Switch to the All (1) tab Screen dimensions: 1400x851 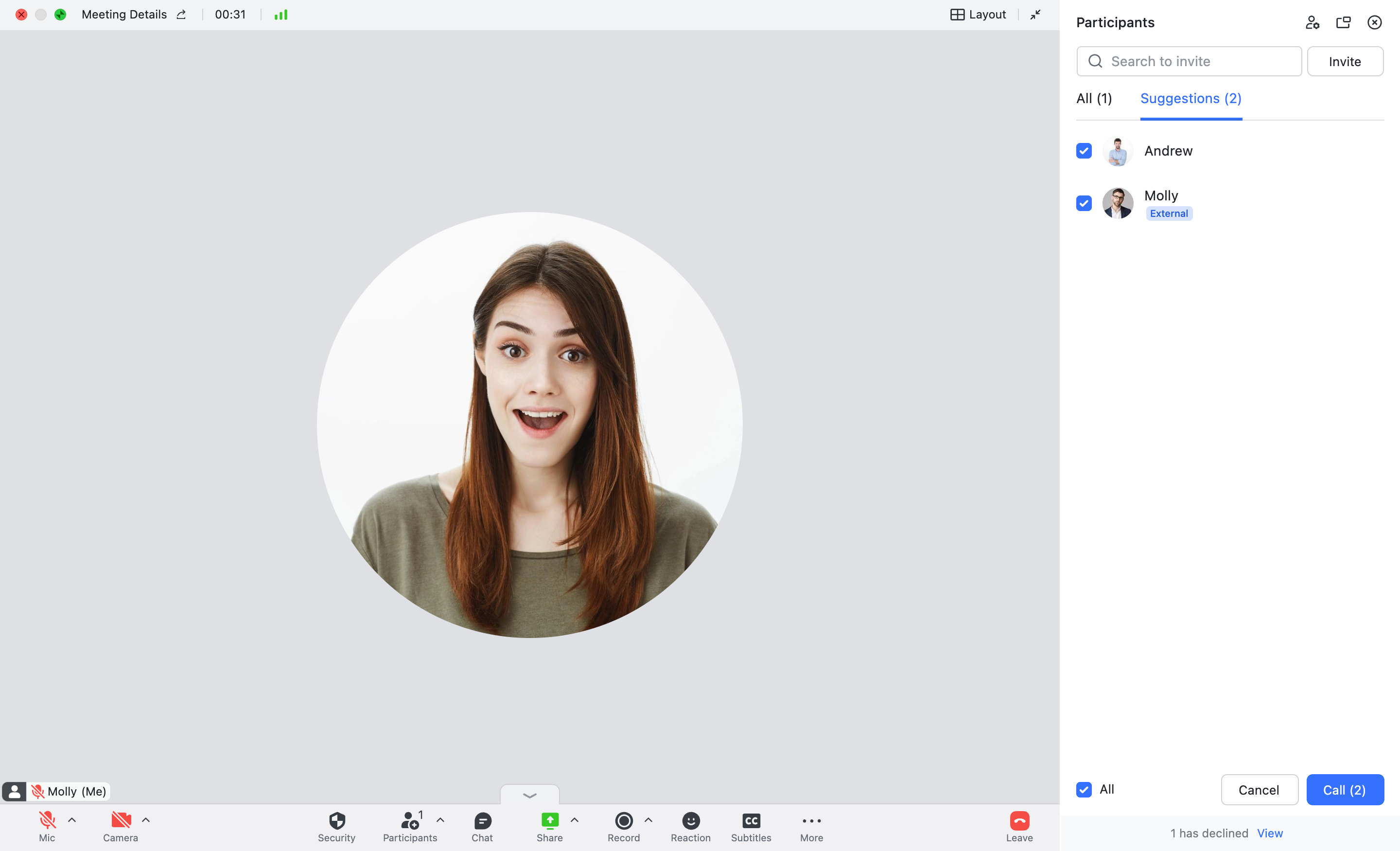coord(1093,98)
